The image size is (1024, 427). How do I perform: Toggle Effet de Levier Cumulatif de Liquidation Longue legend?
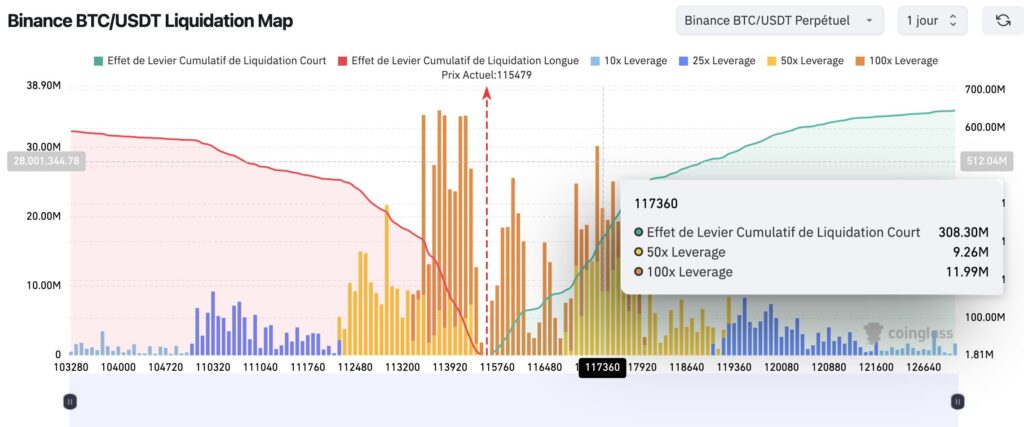458,61
